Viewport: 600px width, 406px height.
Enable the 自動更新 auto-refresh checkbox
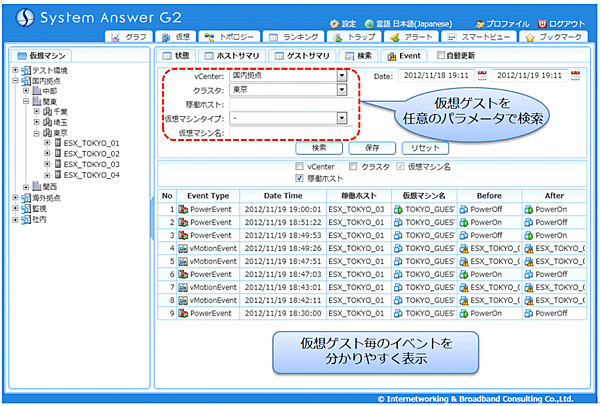[x=442, y=56]
